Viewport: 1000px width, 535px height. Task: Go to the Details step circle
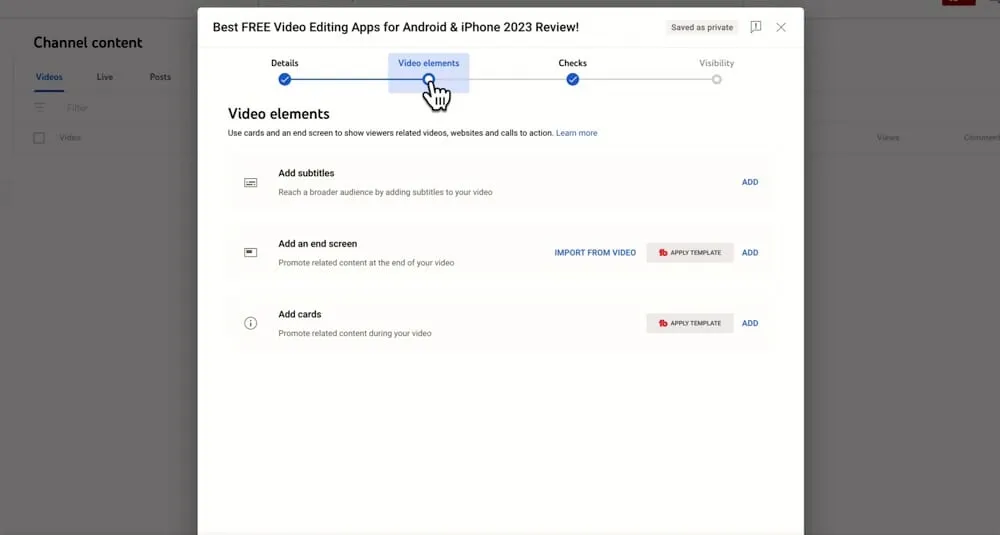pyautogui.click(x=285, y=79)
